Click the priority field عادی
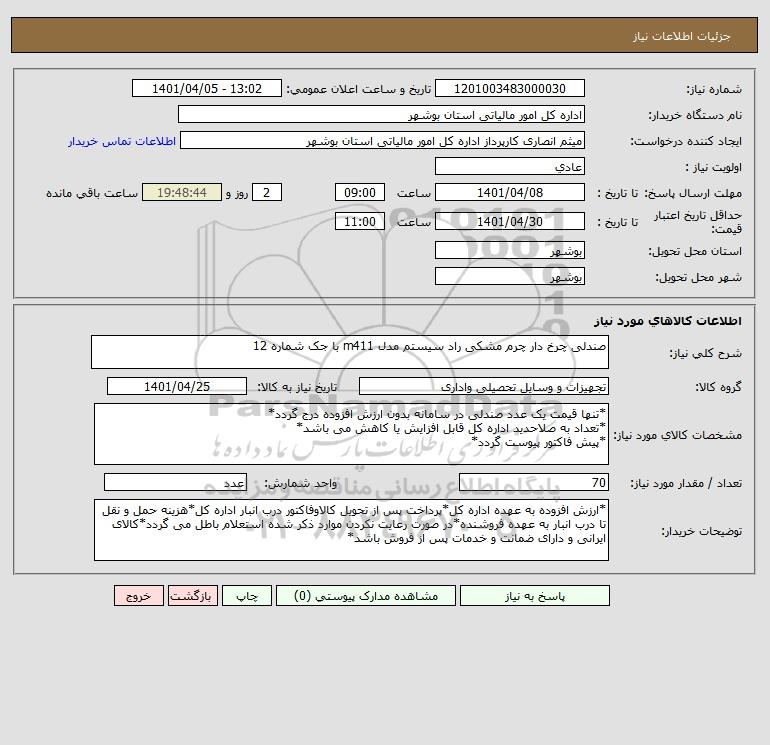 click(510, 166)
